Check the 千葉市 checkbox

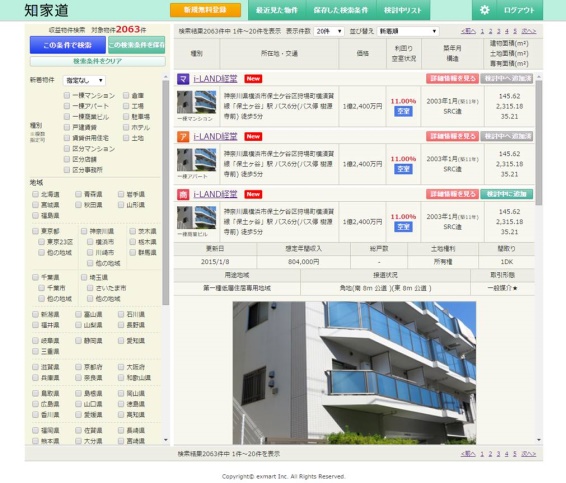click(42, 288)
